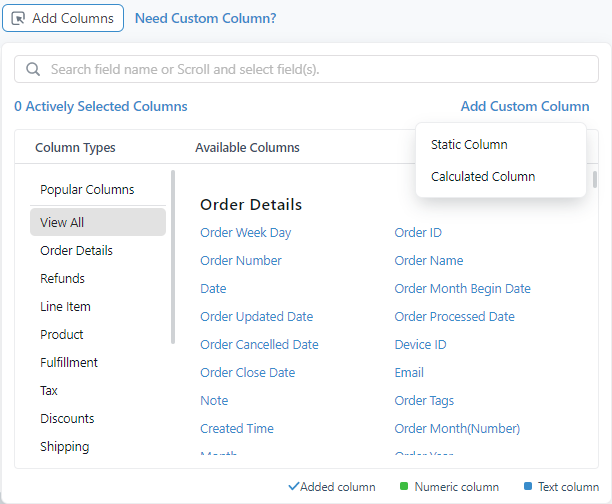Click the green Numeric column legend swatch

(404, 487)
